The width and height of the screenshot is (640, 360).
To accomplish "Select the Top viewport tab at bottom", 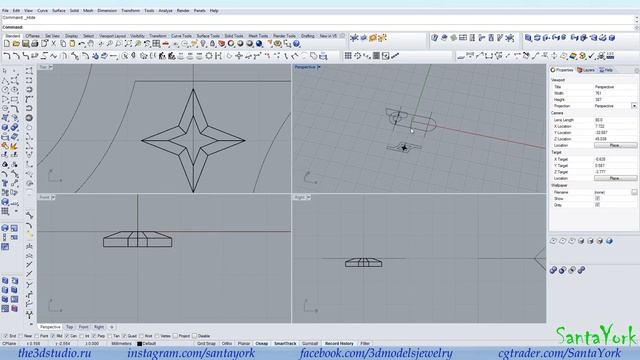I will (x=69, y=327).
